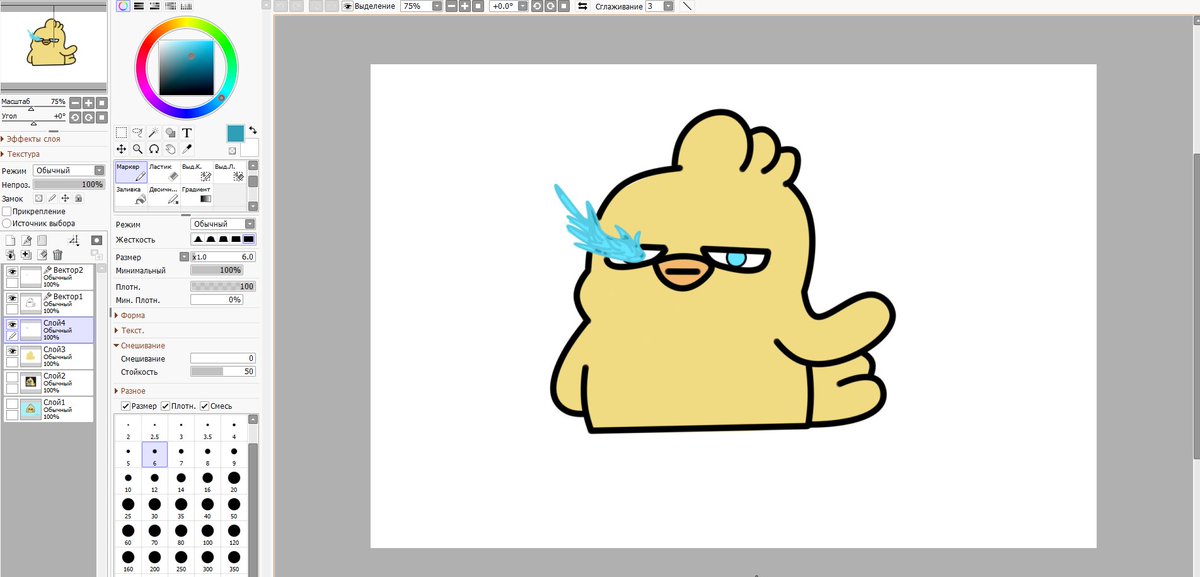Choose the rotate view tool
The height and width of the screenshot is (577, 1200).
tap(154, 149)
